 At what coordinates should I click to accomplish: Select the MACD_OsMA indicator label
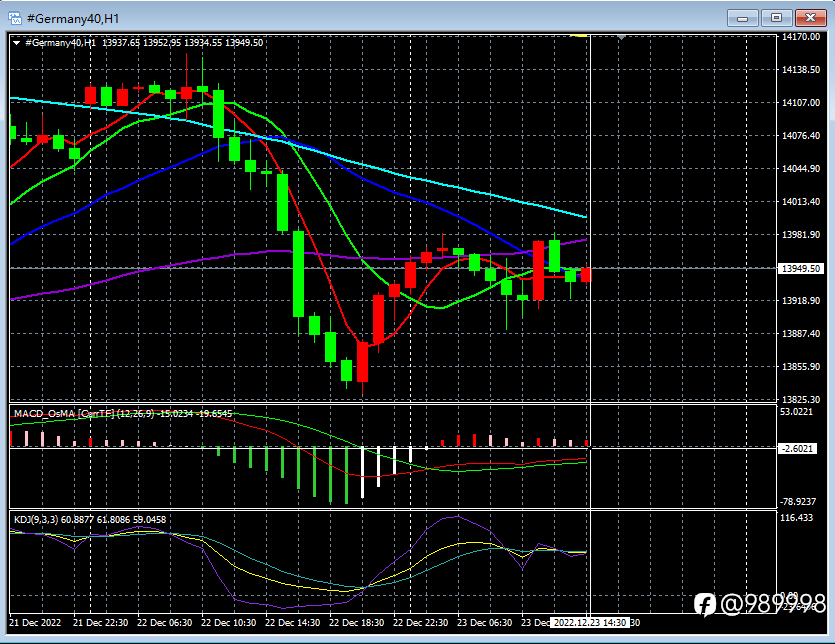(x=123, y=413)
